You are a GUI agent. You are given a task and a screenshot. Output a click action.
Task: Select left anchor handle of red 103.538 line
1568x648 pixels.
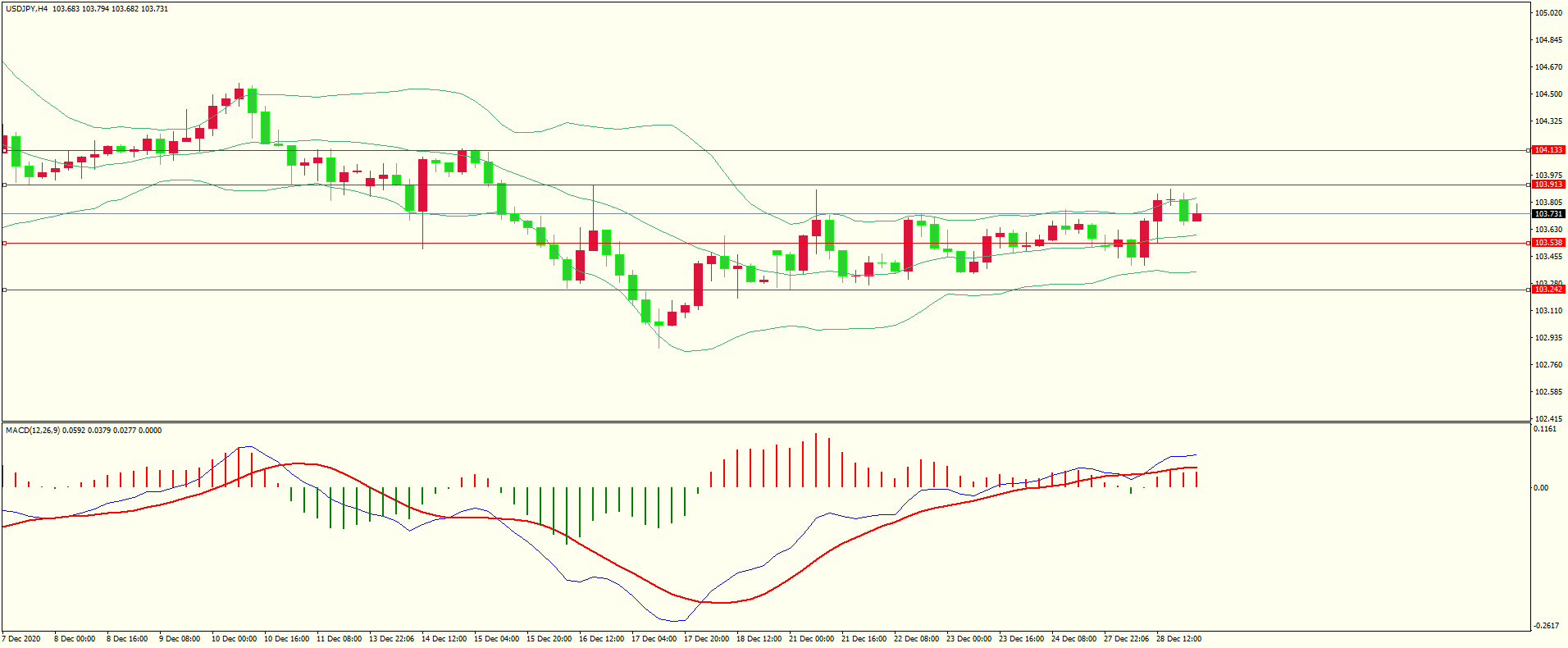[x=5, y=243]
